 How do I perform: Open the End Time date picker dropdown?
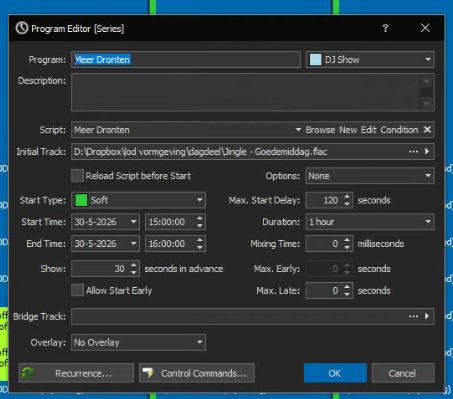tap(133, 244)
